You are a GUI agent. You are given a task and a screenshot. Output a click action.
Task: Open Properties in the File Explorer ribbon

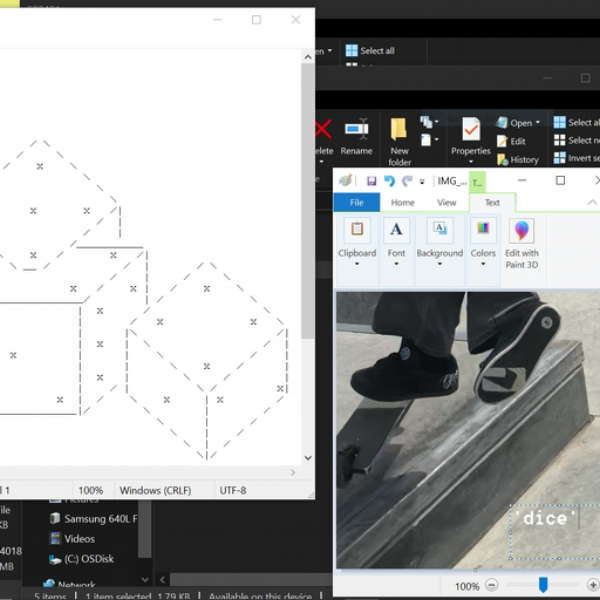[471, 136]
